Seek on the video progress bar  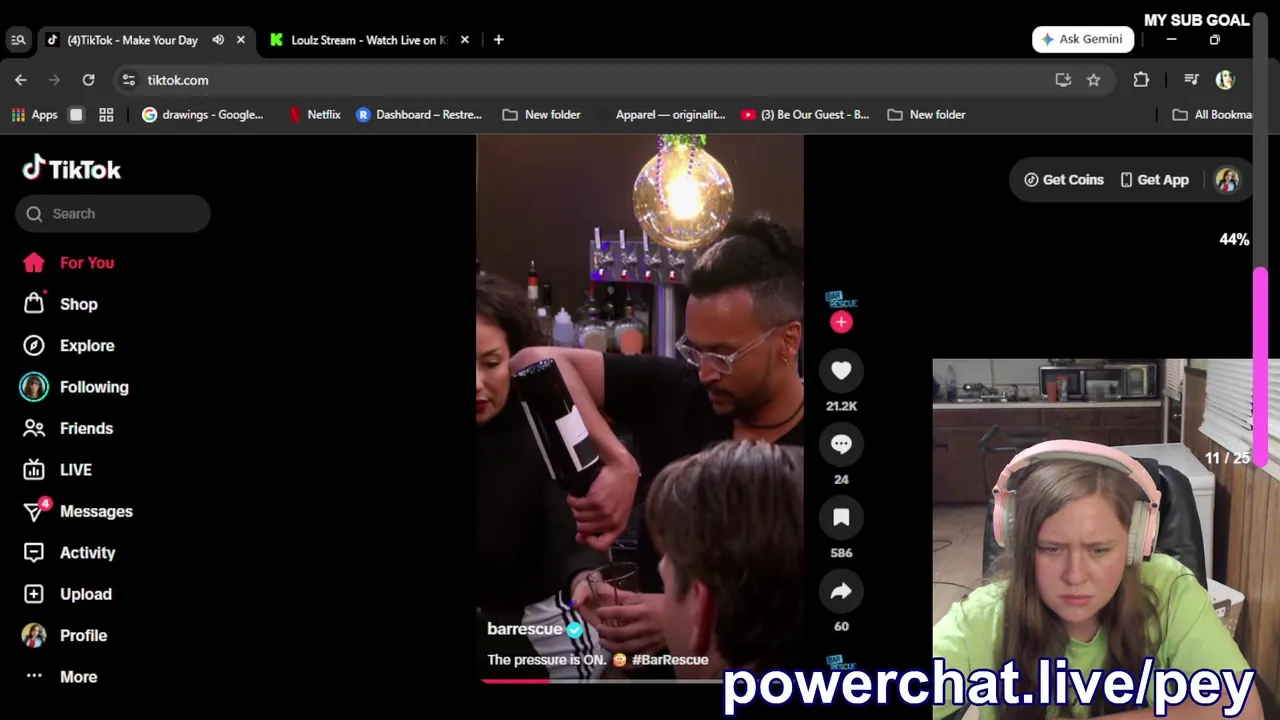[640, 681]
